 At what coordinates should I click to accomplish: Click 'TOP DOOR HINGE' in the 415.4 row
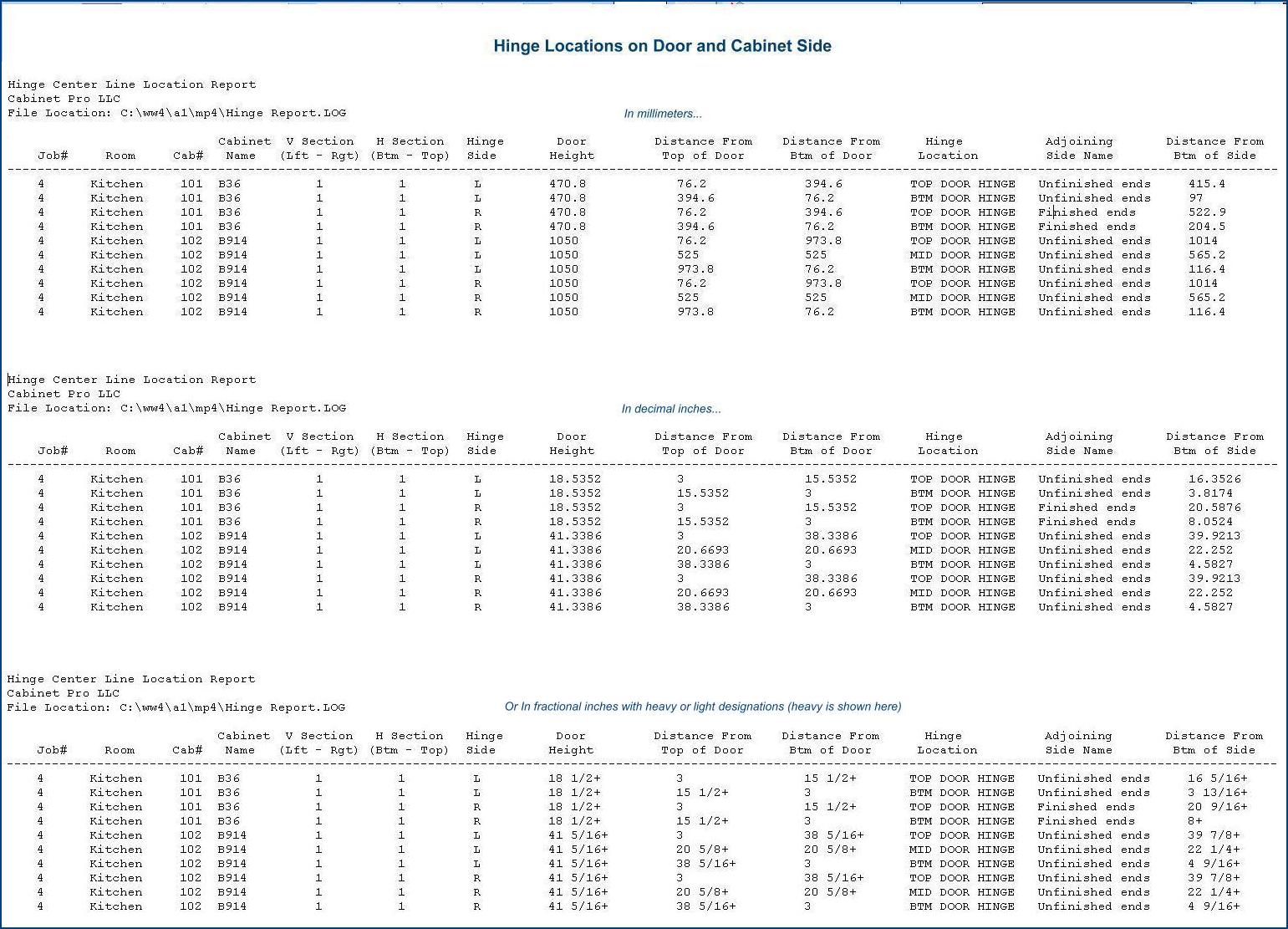pyautogui.click(x=963, y=184)
